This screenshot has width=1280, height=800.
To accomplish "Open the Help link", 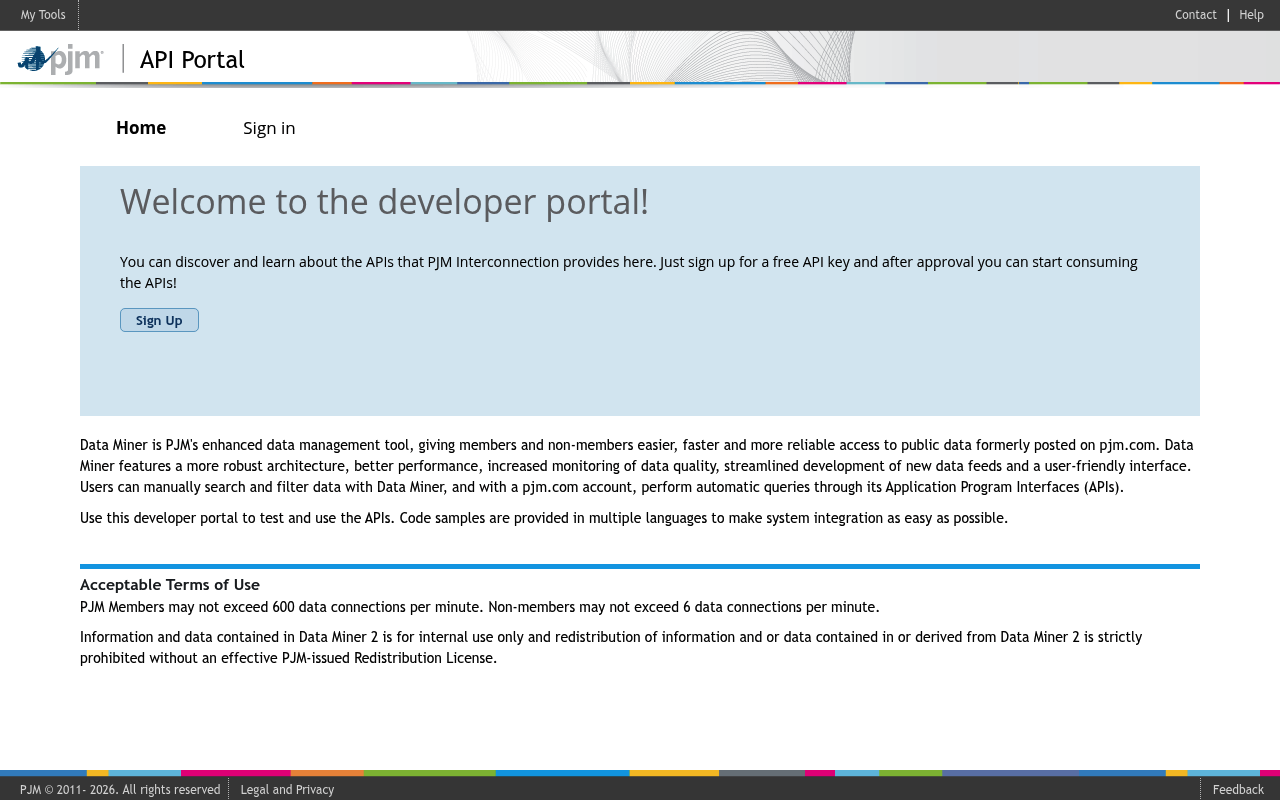I will [1251, 15].
